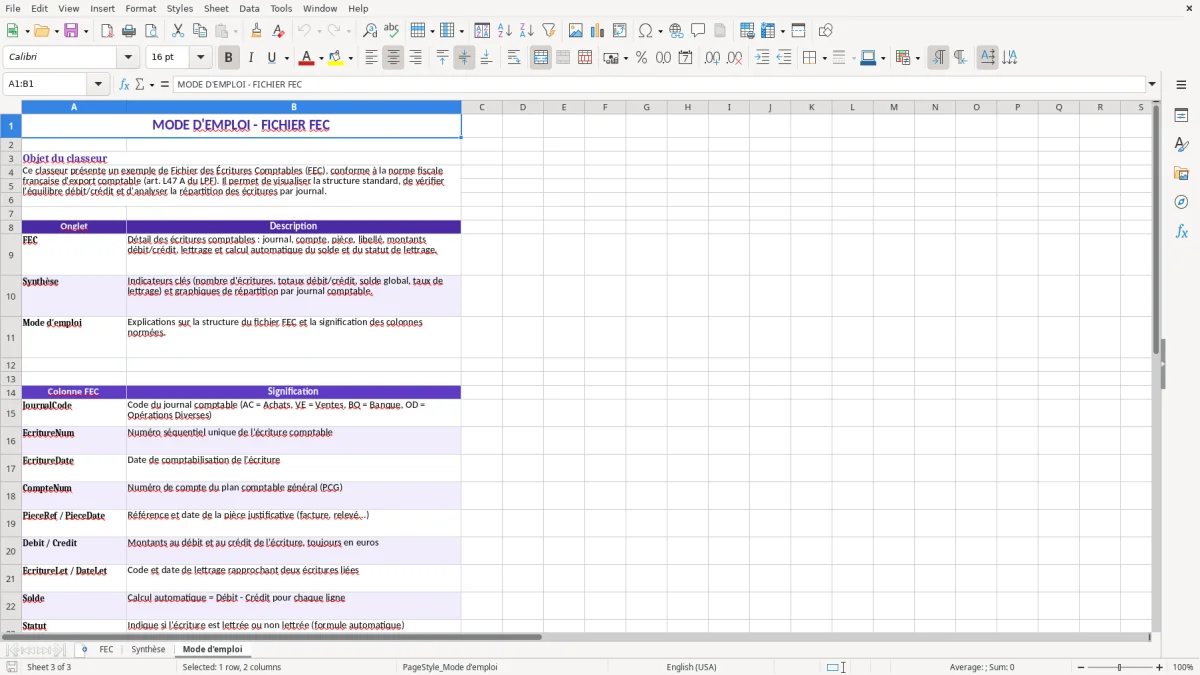This screenshot has width=1200, height=675.
Task: Expand the Borders dropdown arrow
Action: pyautogui.click(x=823, y=58)
